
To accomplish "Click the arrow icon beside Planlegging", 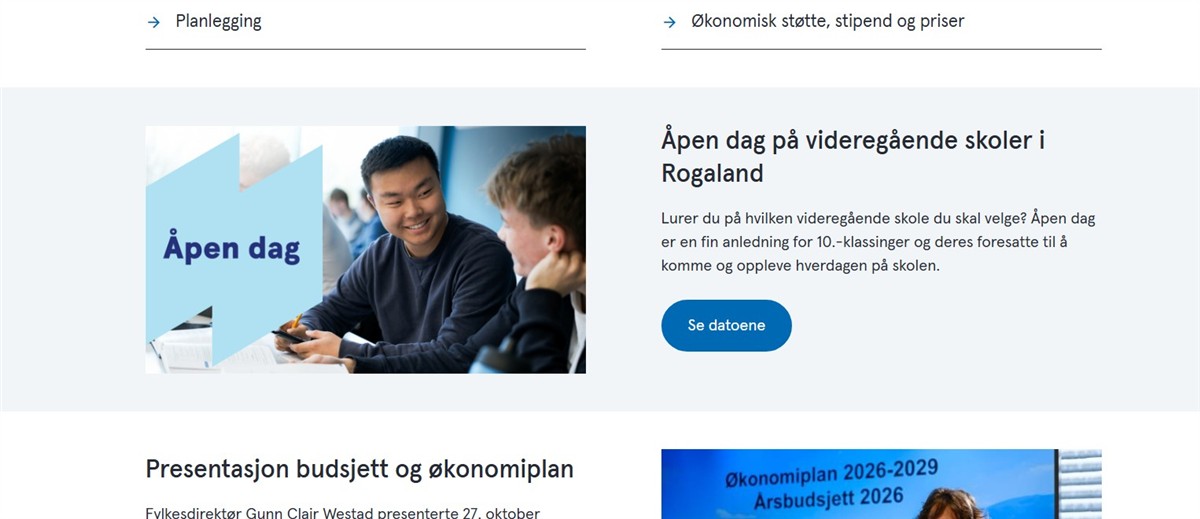I will (x=153, y=22).
